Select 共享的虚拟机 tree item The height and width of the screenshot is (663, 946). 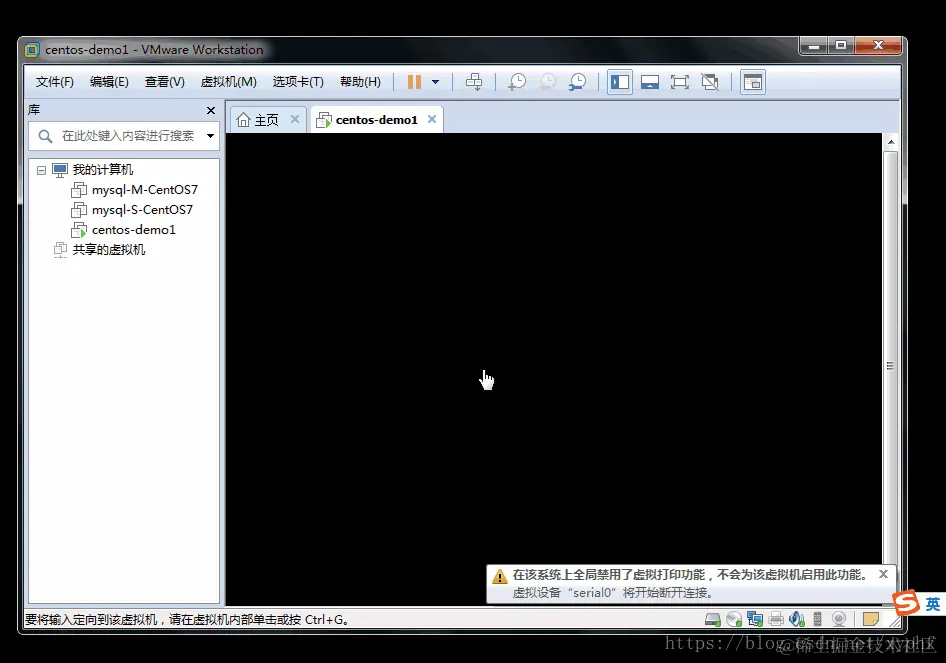coord(109,249)
